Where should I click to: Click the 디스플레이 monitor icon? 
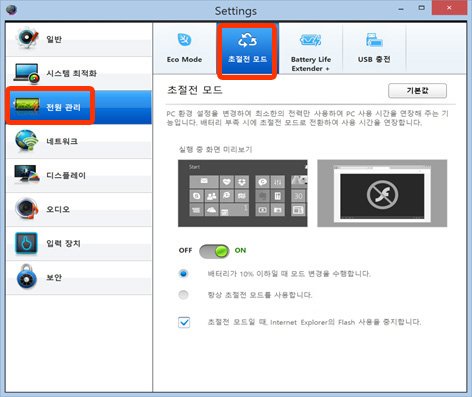click(x=26, y=175)
